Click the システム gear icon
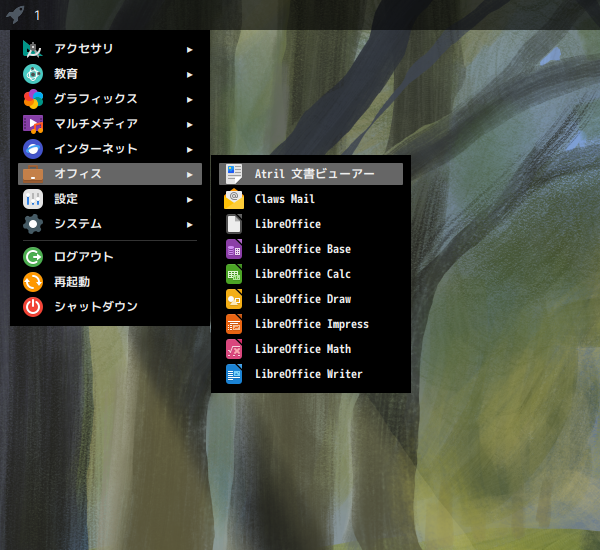 (x=33, y=224)
